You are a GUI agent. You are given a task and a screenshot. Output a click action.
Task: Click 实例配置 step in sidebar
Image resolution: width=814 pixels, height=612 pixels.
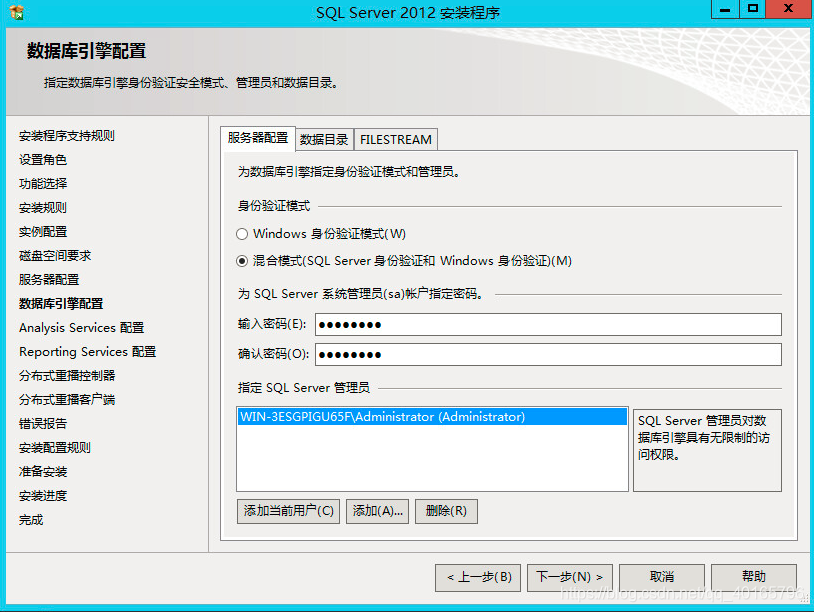coord(43,232)
